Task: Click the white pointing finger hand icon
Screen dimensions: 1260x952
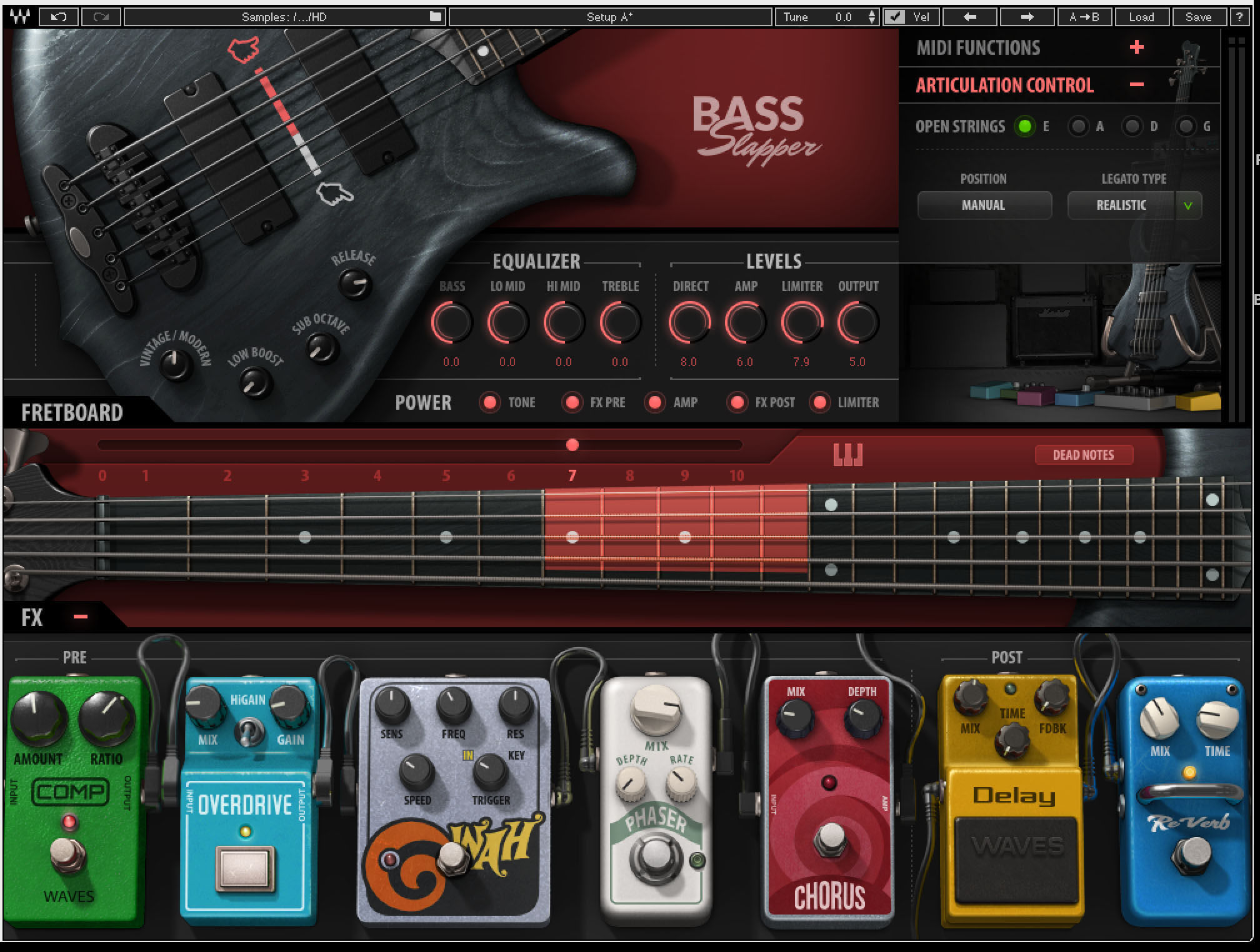Action: click(334, 194)
